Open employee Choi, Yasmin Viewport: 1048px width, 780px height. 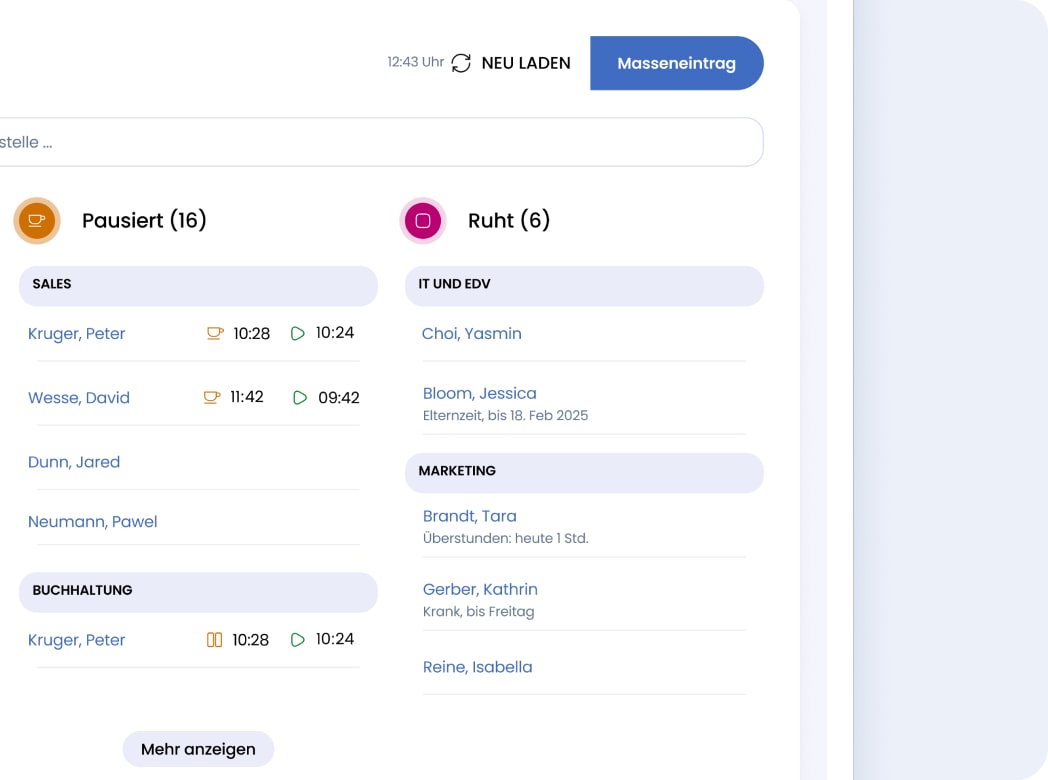[x=472, y=334]
